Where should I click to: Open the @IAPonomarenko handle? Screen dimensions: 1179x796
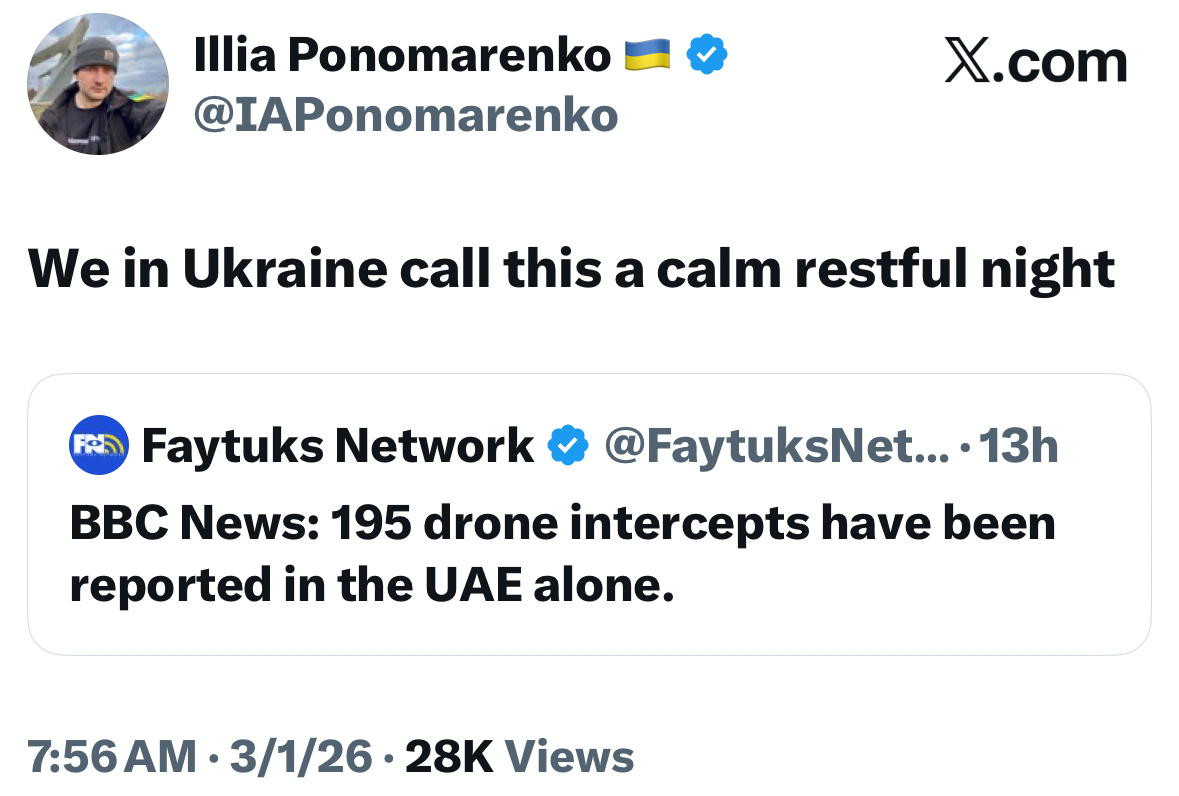[x=405, y=116]
